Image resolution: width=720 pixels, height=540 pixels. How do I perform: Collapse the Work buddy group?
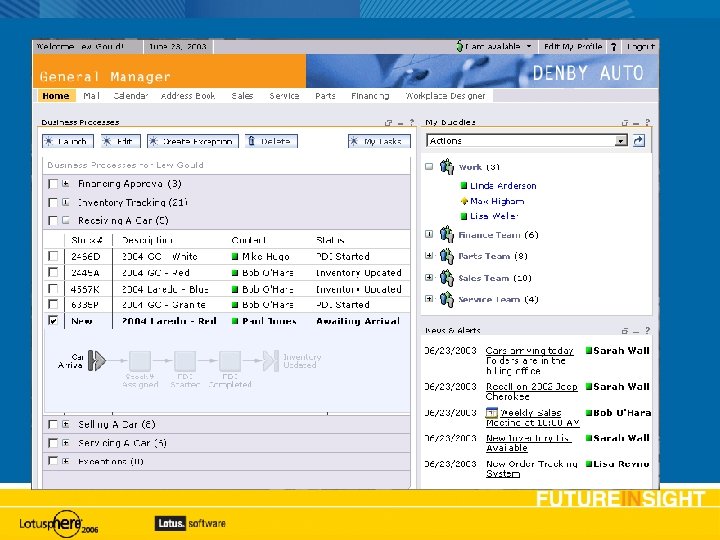click(429, 166)
